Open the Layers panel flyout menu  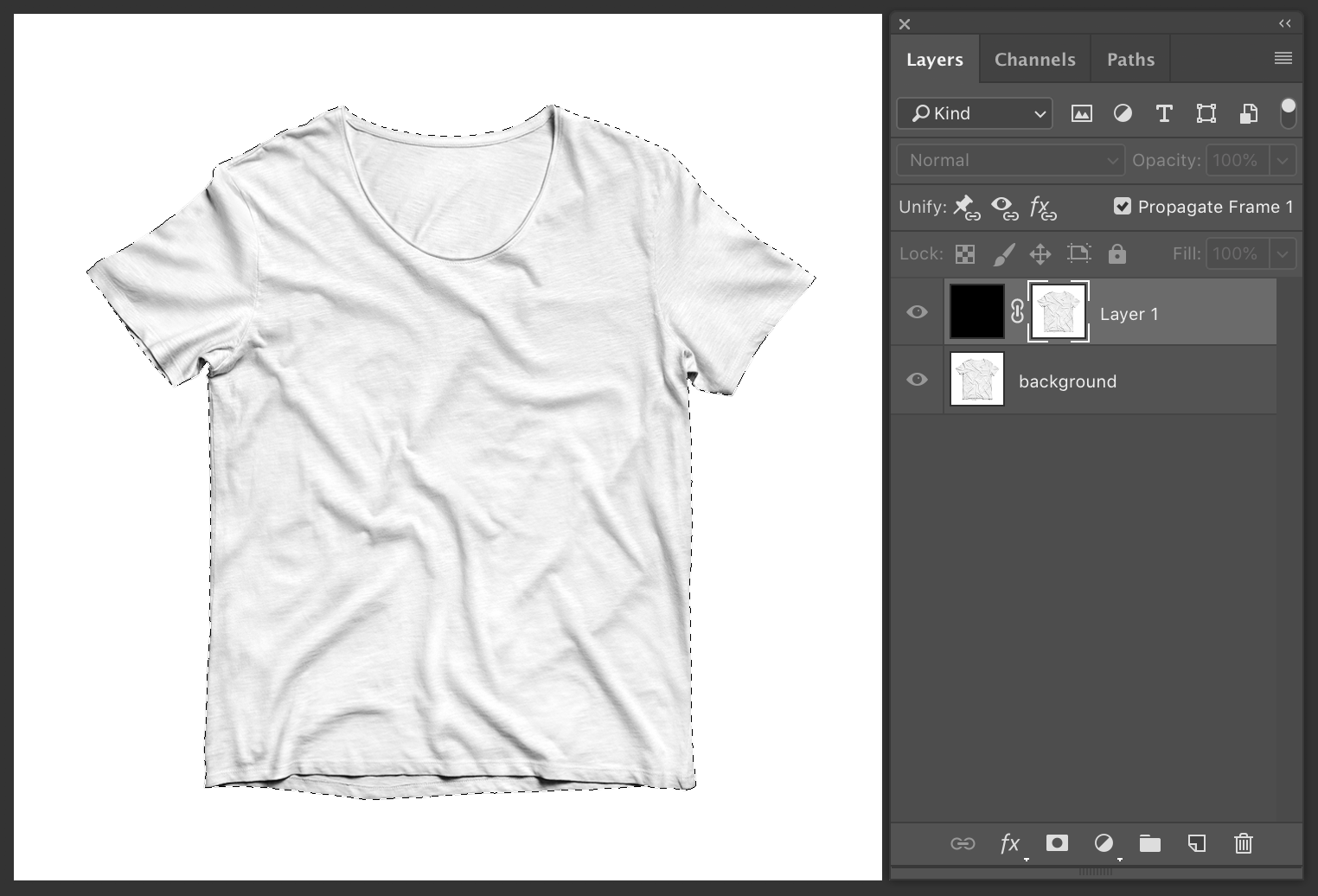pyautogui.click(x=1283, y=58)
